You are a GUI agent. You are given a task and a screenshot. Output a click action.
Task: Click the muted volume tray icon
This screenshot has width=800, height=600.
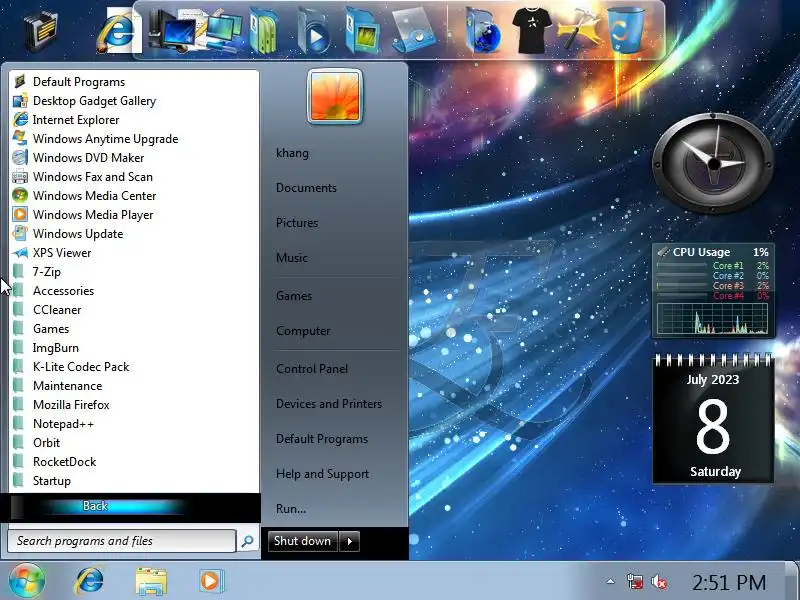659,582
